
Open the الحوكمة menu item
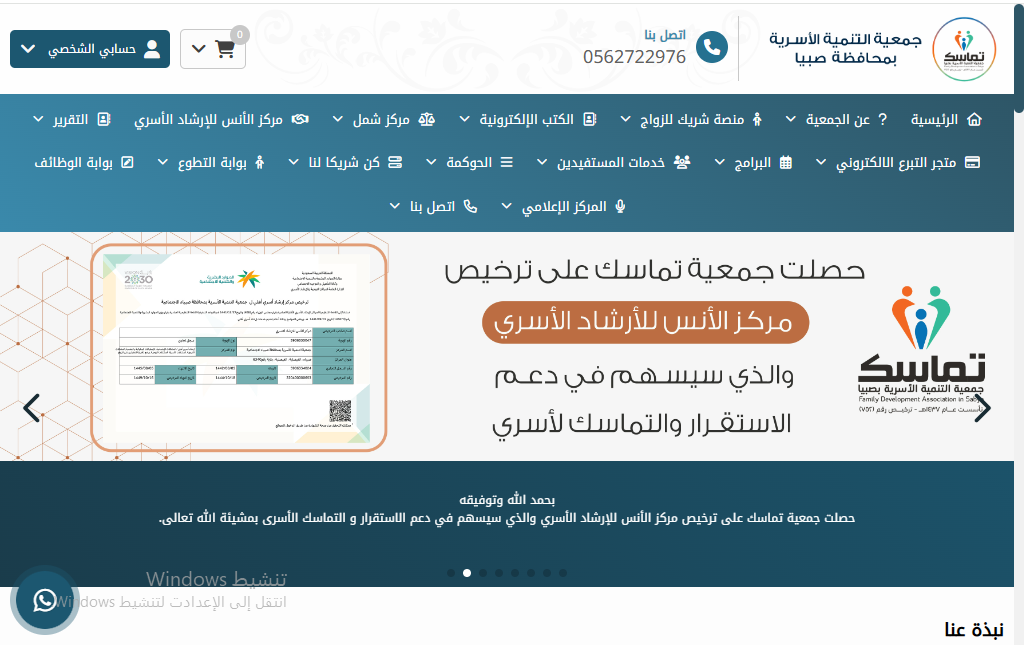coord(470,163)
